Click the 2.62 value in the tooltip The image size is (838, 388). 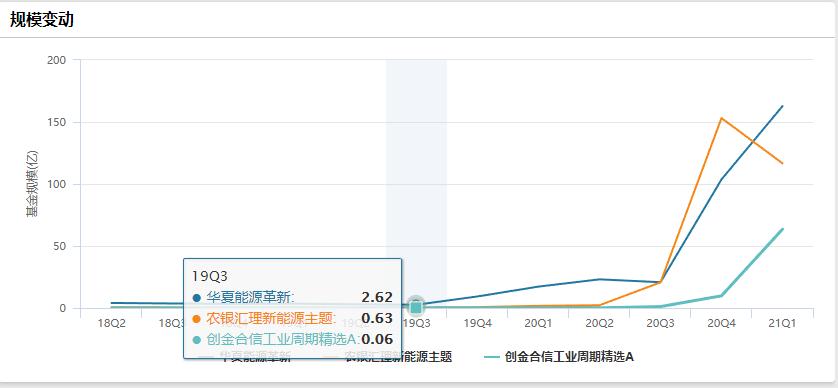point(377,298)
